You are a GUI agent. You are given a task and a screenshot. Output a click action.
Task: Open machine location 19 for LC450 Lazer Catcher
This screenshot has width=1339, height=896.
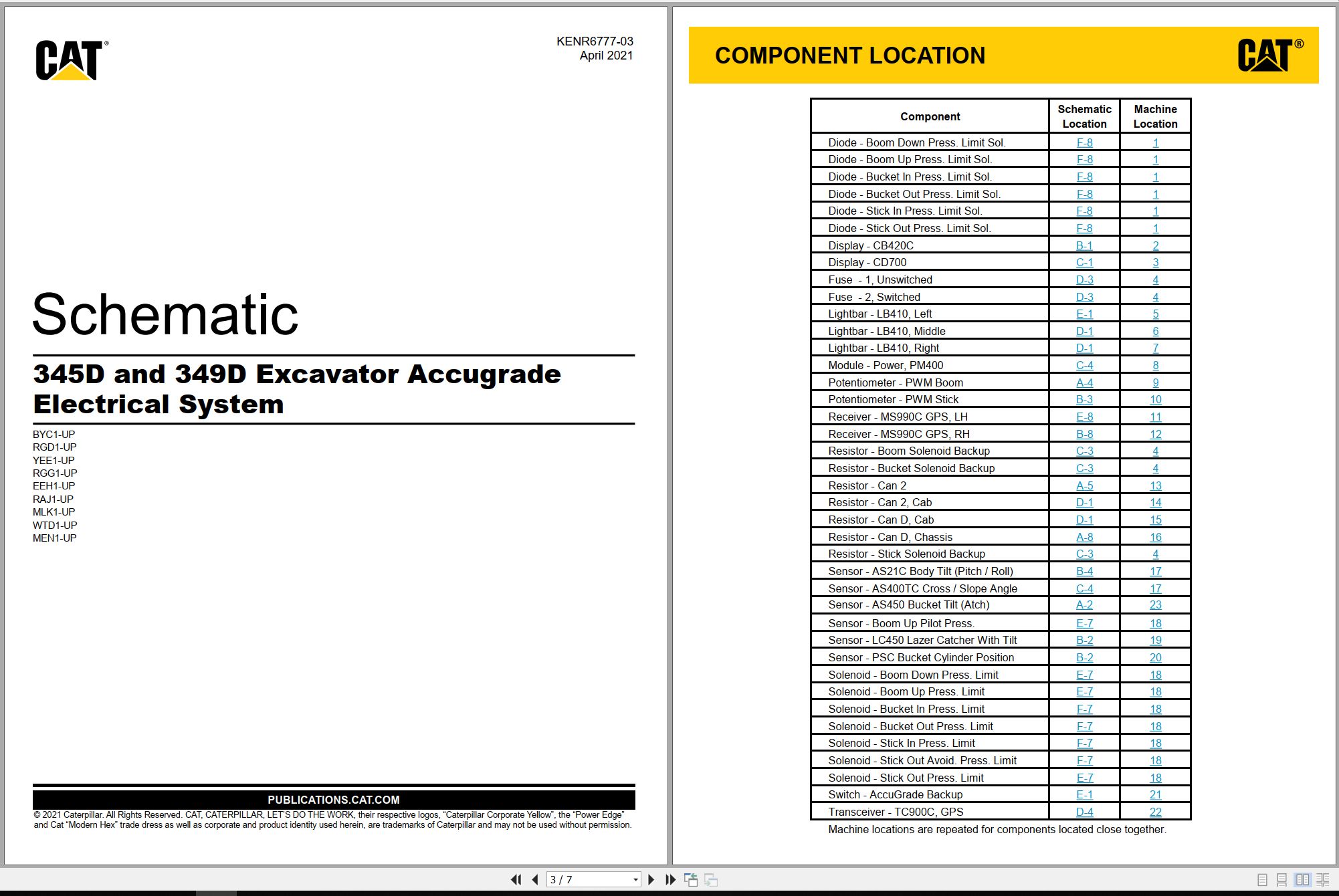pyautogui.click(x=1155, y=640)
